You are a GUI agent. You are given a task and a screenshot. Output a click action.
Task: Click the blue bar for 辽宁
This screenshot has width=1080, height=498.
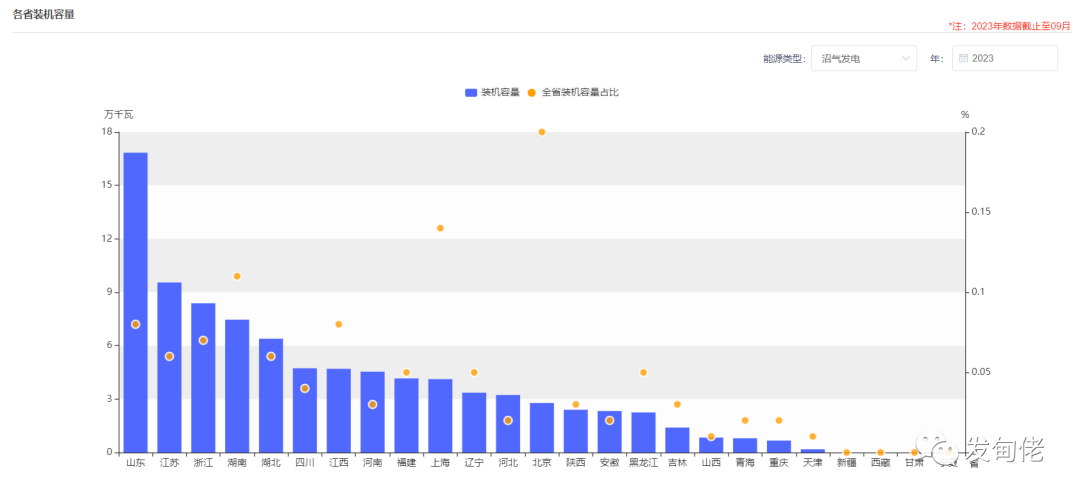pyautogui.click(x=474, y=422)
